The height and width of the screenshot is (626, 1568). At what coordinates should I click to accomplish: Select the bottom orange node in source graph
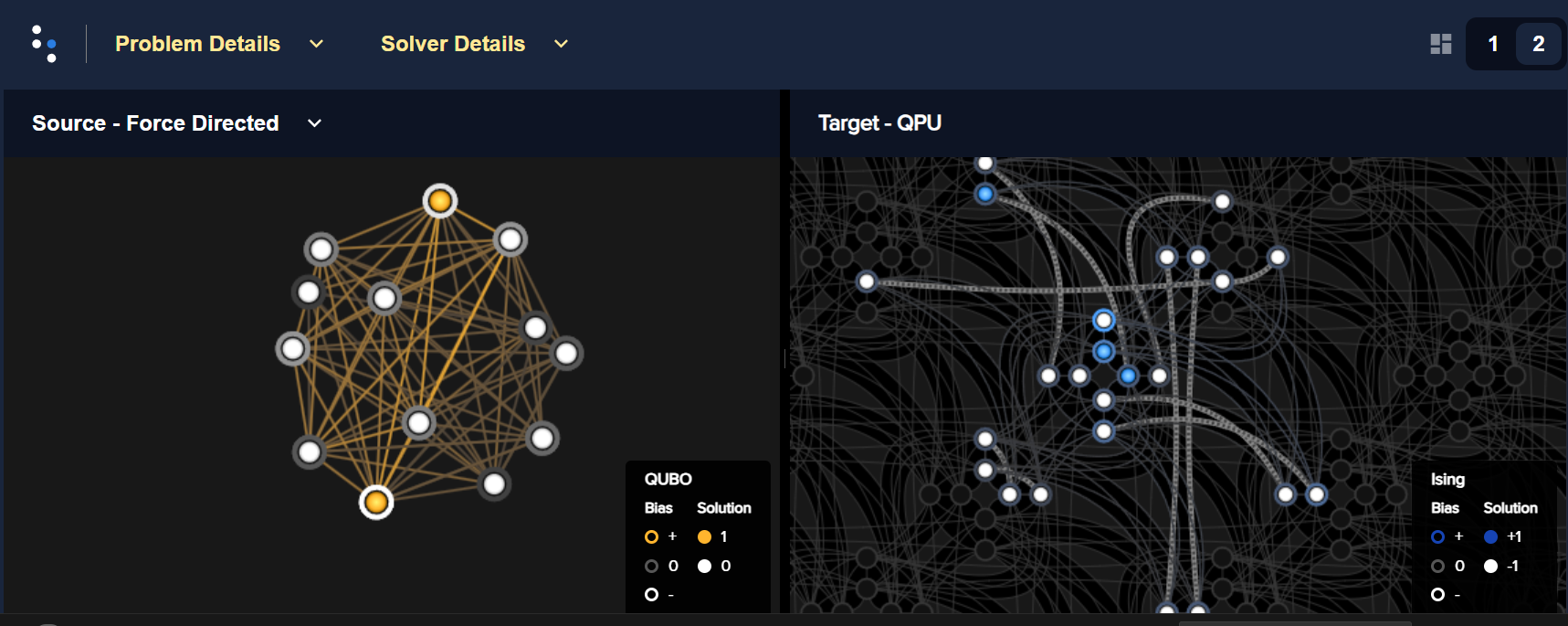pyautogui.click(x=376, y=502)
